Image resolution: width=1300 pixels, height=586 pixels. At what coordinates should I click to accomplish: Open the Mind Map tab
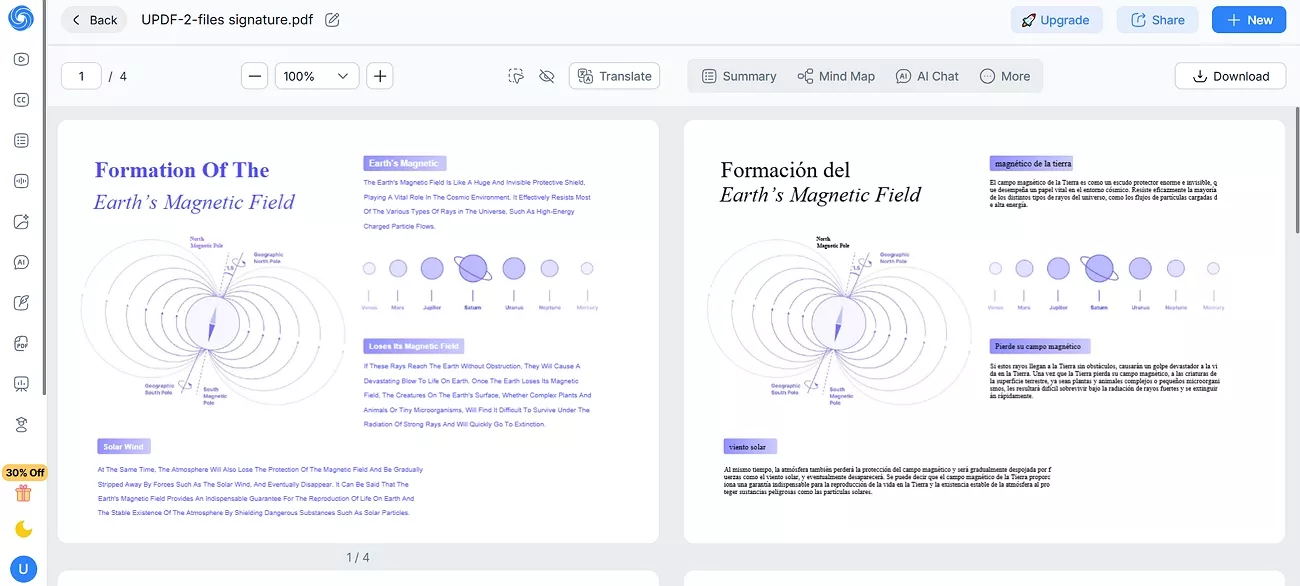(836, 76)
